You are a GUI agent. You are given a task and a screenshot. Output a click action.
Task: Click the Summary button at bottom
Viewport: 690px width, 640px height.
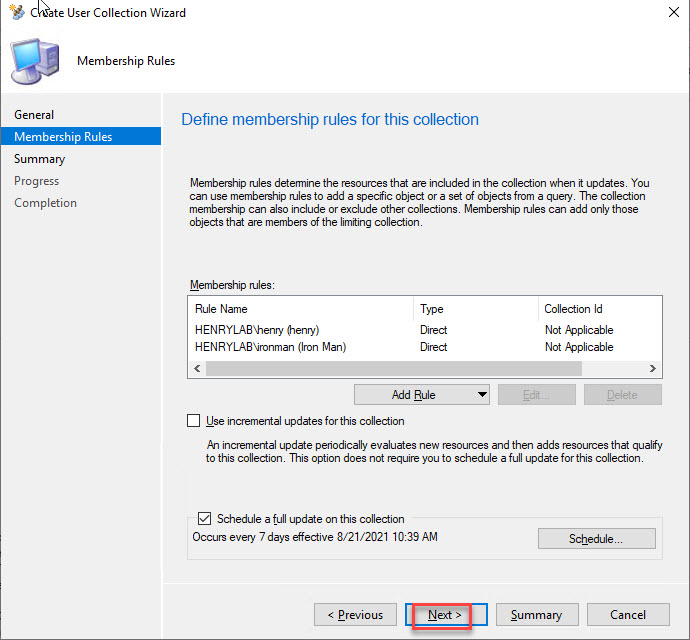pos(536,615)
